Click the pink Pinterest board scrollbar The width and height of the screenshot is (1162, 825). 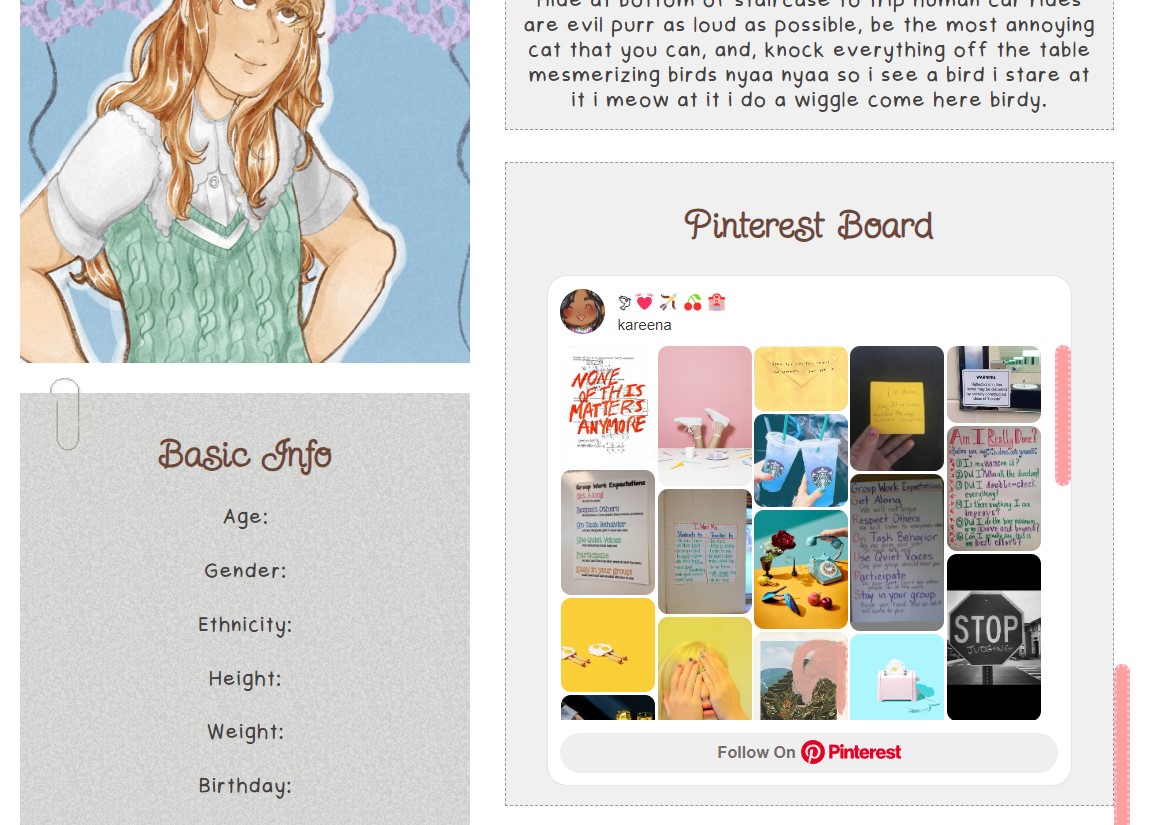(1063, 415)
